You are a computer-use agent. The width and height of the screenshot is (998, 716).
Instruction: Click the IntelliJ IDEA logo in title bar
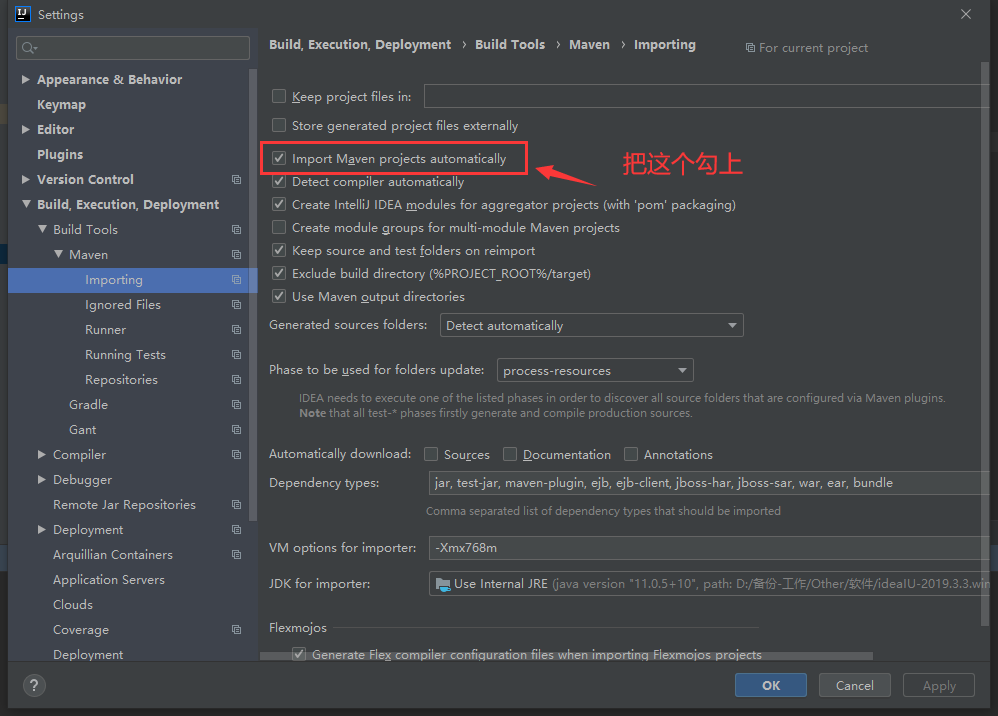click(23, 14)
